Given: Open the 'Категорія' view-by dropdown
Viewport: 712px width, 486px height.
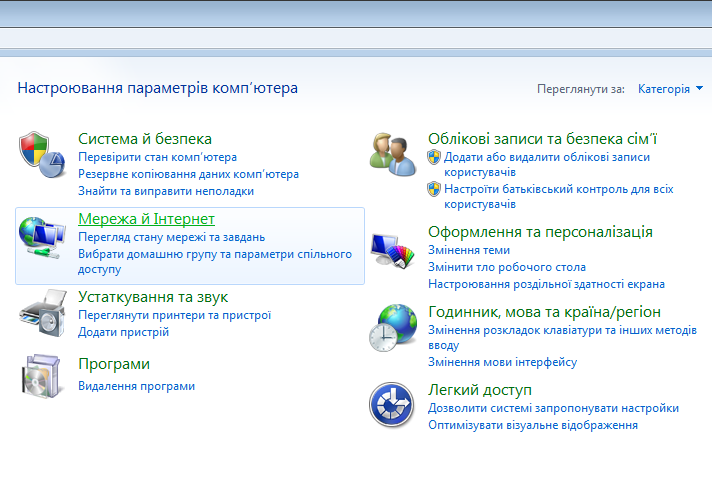Looking at the screenshot, I should click(x=670, y=89).
